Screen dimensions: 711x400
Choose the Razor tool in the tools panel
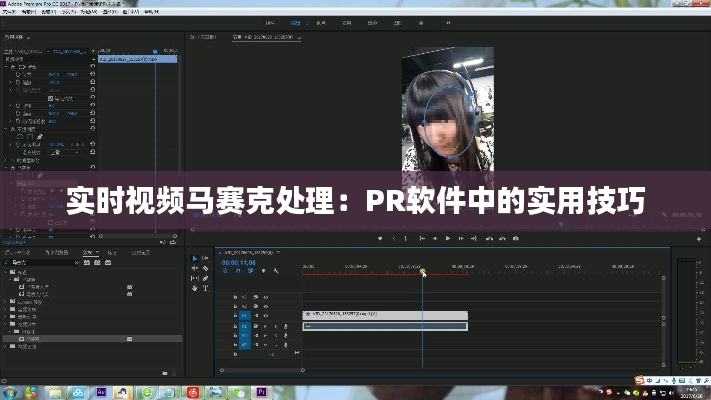206,268
